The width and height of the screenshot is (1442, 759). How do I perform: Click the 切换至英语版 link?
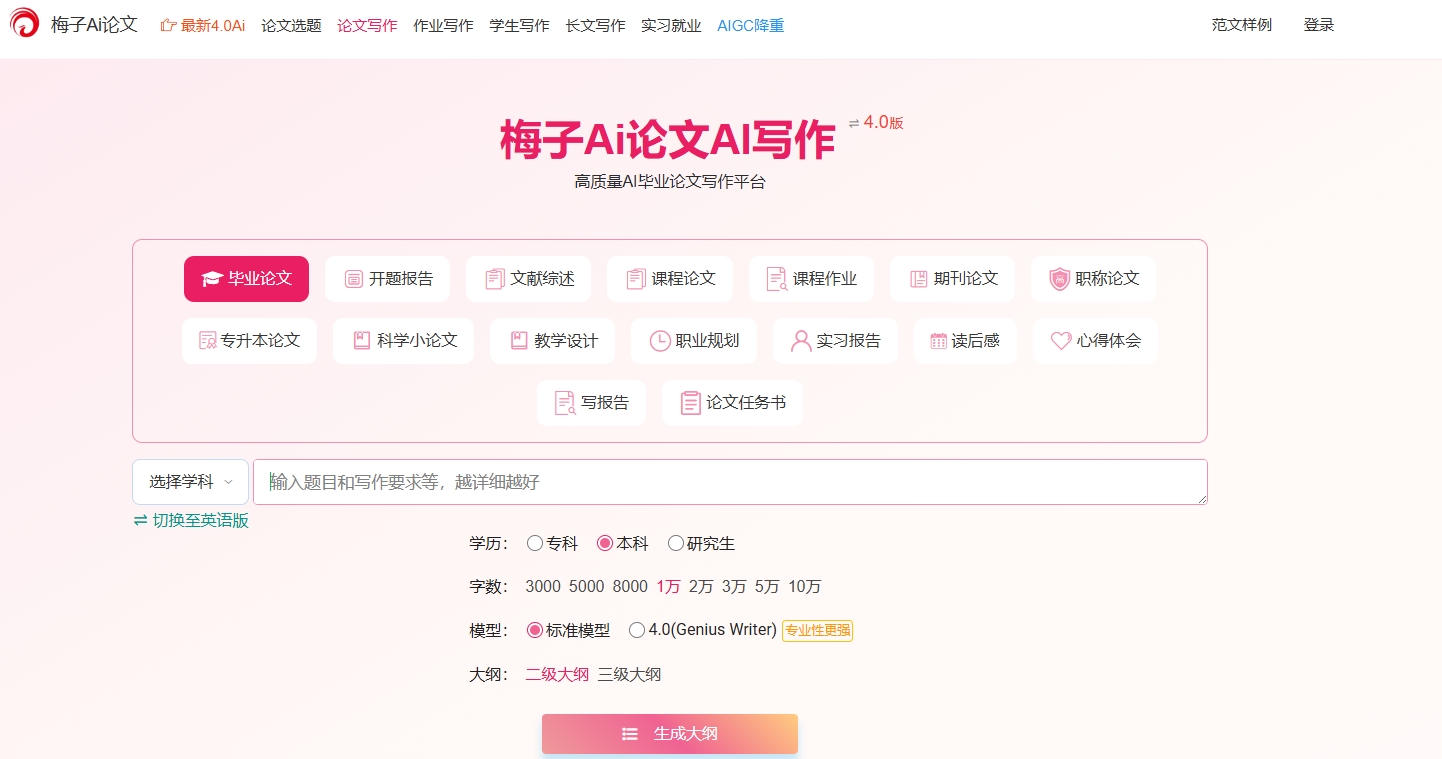pos(200,521)
